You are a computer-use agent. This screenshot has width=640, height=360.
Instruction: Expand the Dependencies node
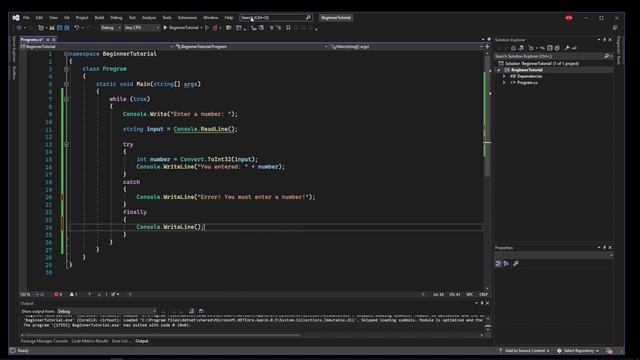pos(504,76)
